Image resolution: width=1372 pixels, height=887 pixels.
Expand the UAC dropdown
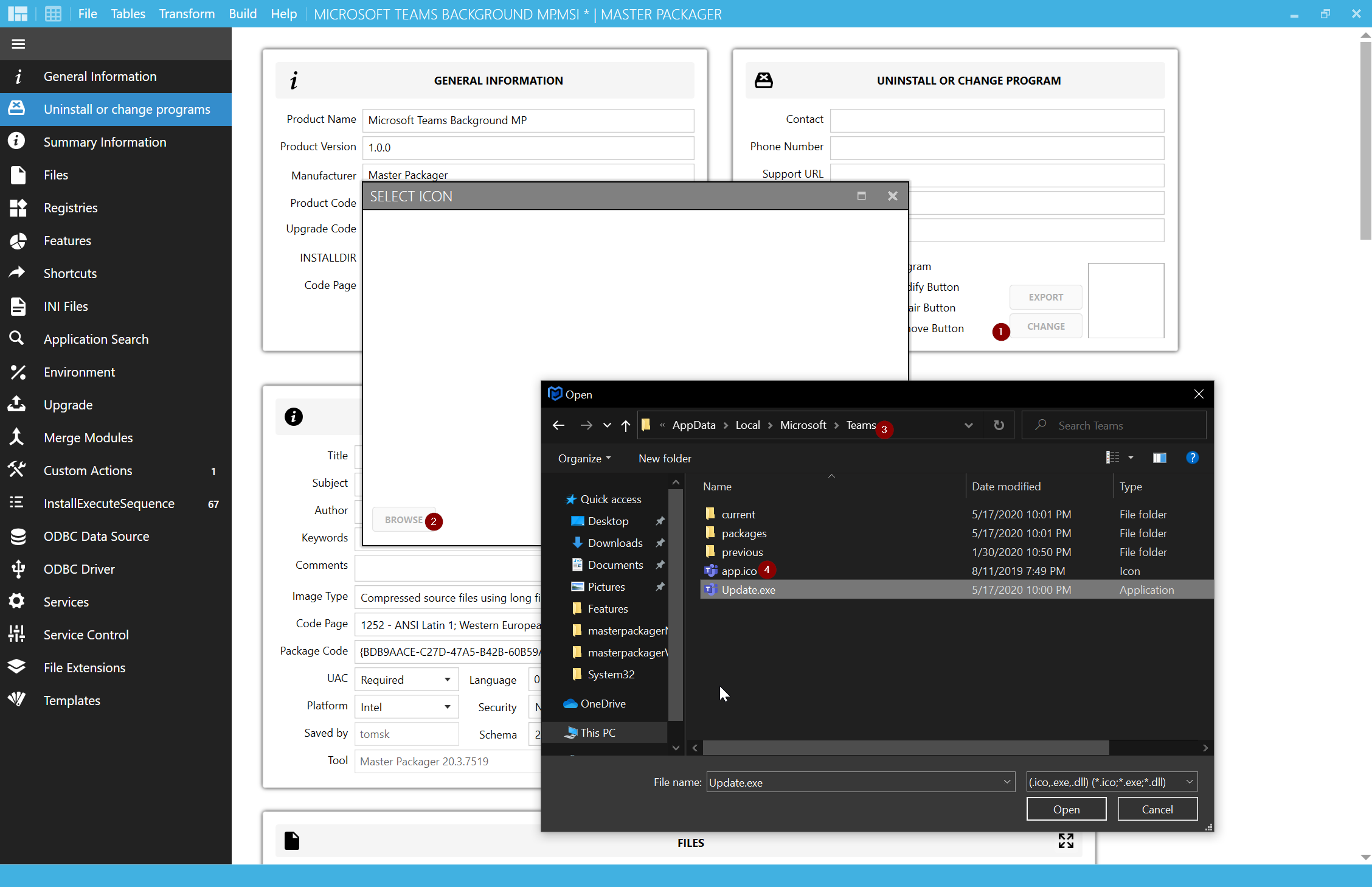(x=447, y=680)
